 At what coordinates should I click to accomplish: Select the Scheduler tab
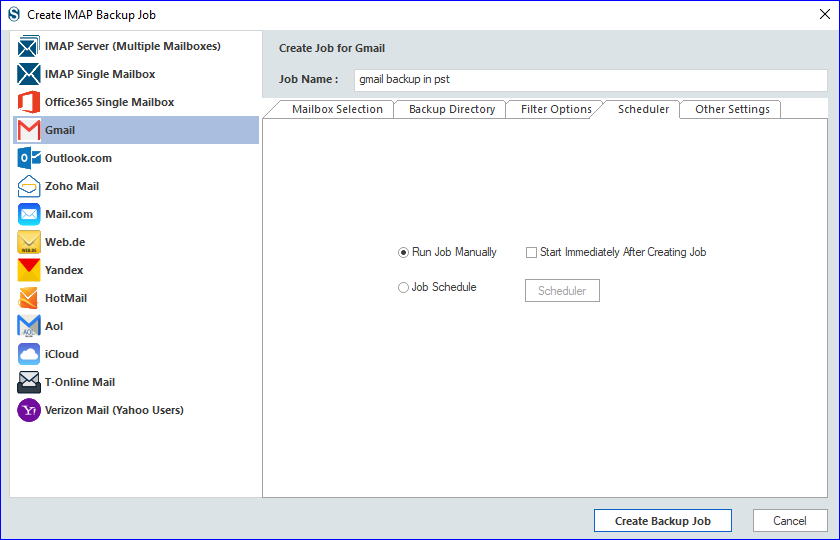click(x=643, y=109)
